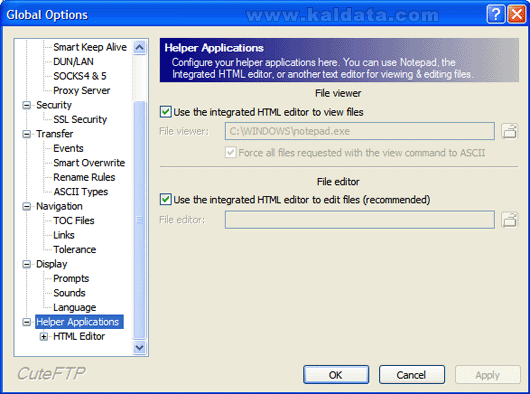
Task: Select the Display category
Action: tap(51, 264)
